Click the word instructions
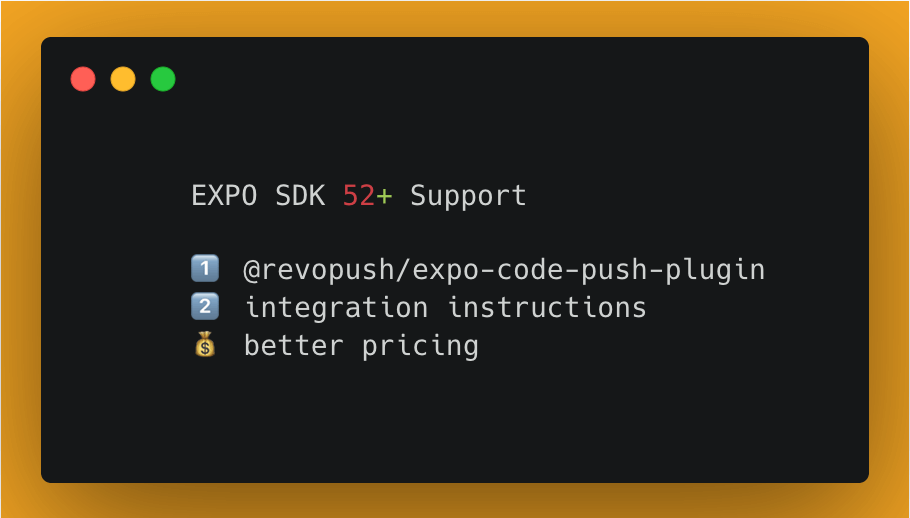 (547, 308)
